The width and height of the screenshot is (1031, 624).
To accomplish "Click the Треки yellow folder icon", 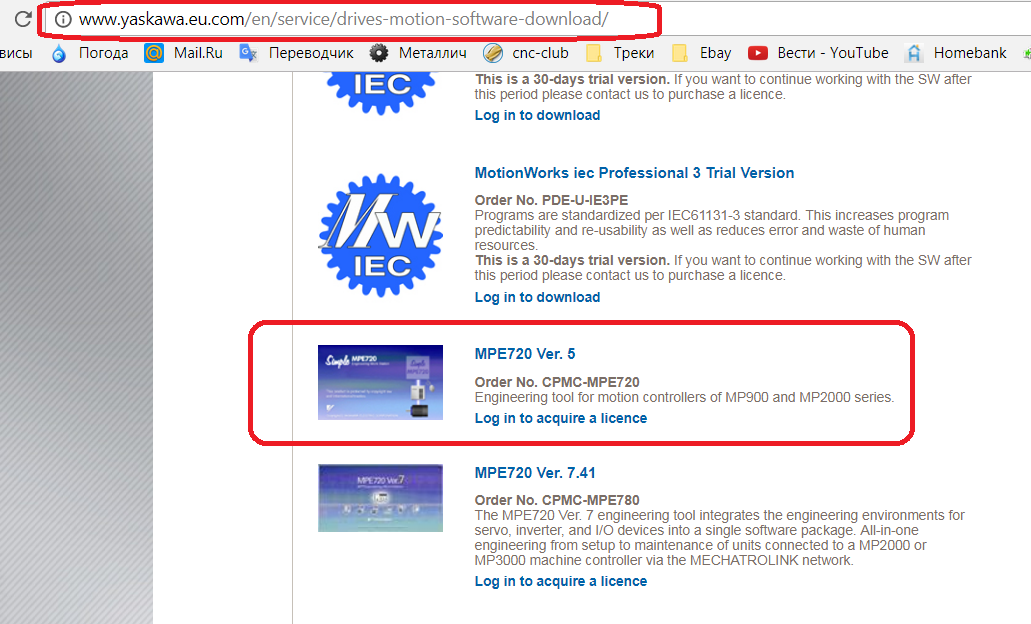I will click(x=594, y=53).
